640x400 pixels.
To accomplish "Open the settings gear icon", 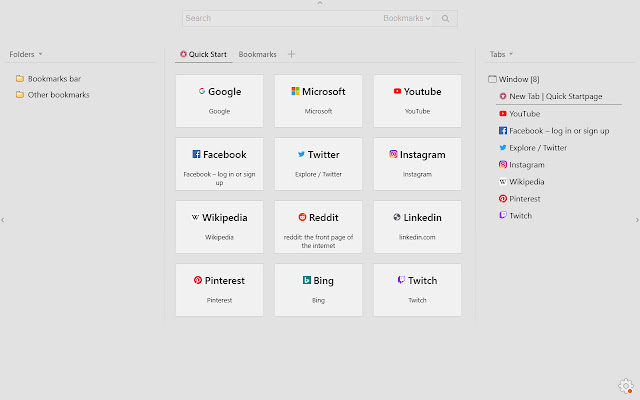I will 626,386.
